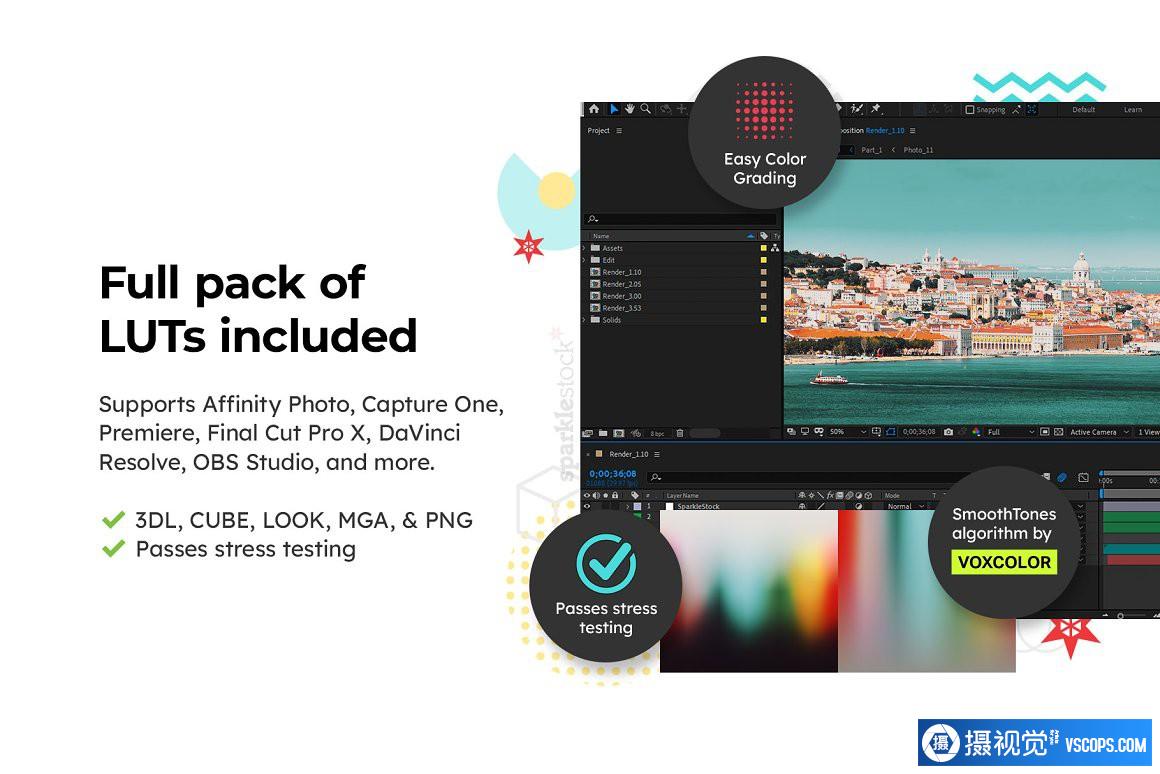Image resolution: width=1160 pixels, height=774 pixels.
Task: Enable the Snapping checkbox
Action: click(970, 110)
